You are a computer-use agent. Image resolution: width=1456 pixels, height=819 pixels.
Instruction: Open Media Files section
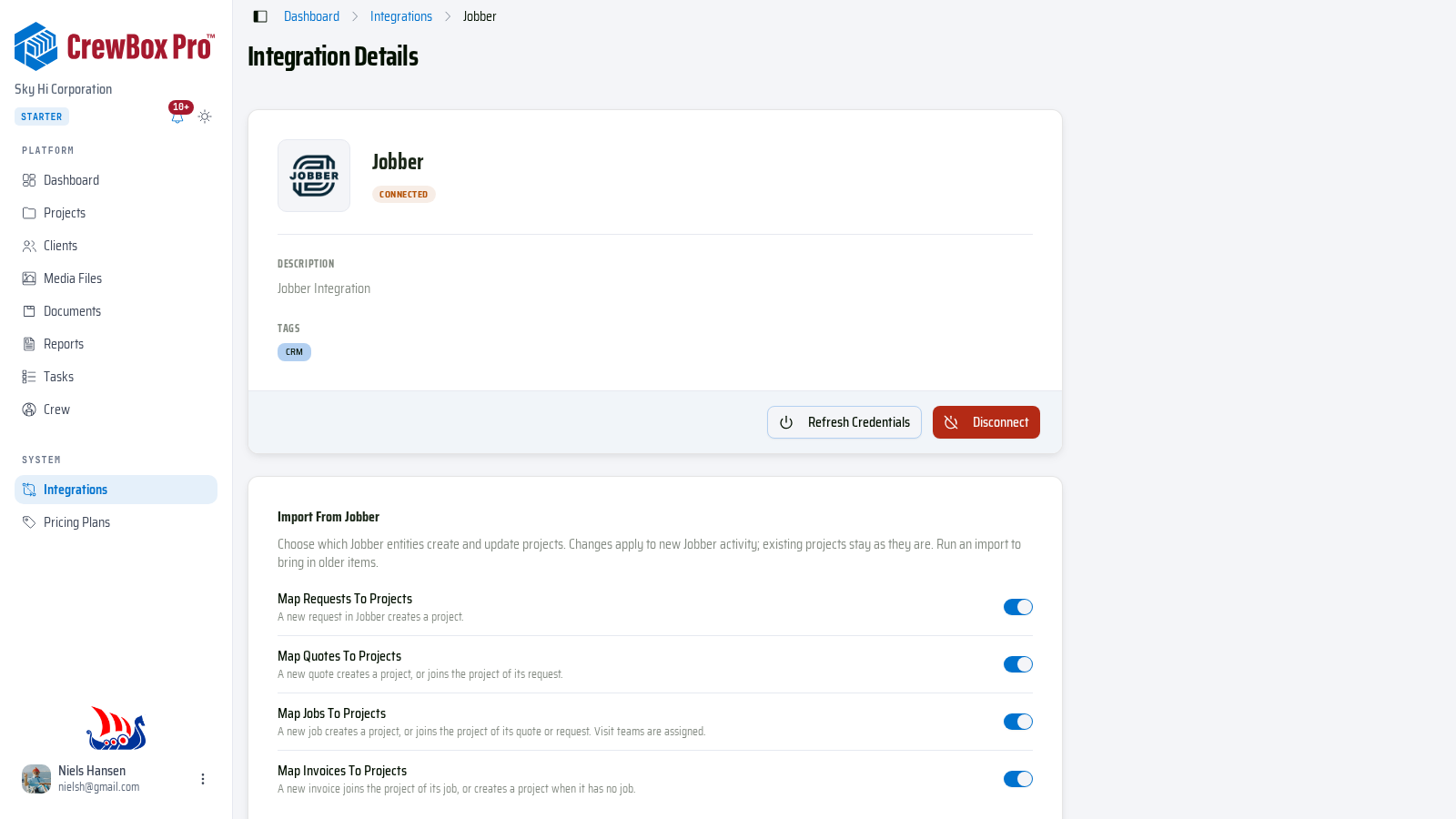coord(116,278)
